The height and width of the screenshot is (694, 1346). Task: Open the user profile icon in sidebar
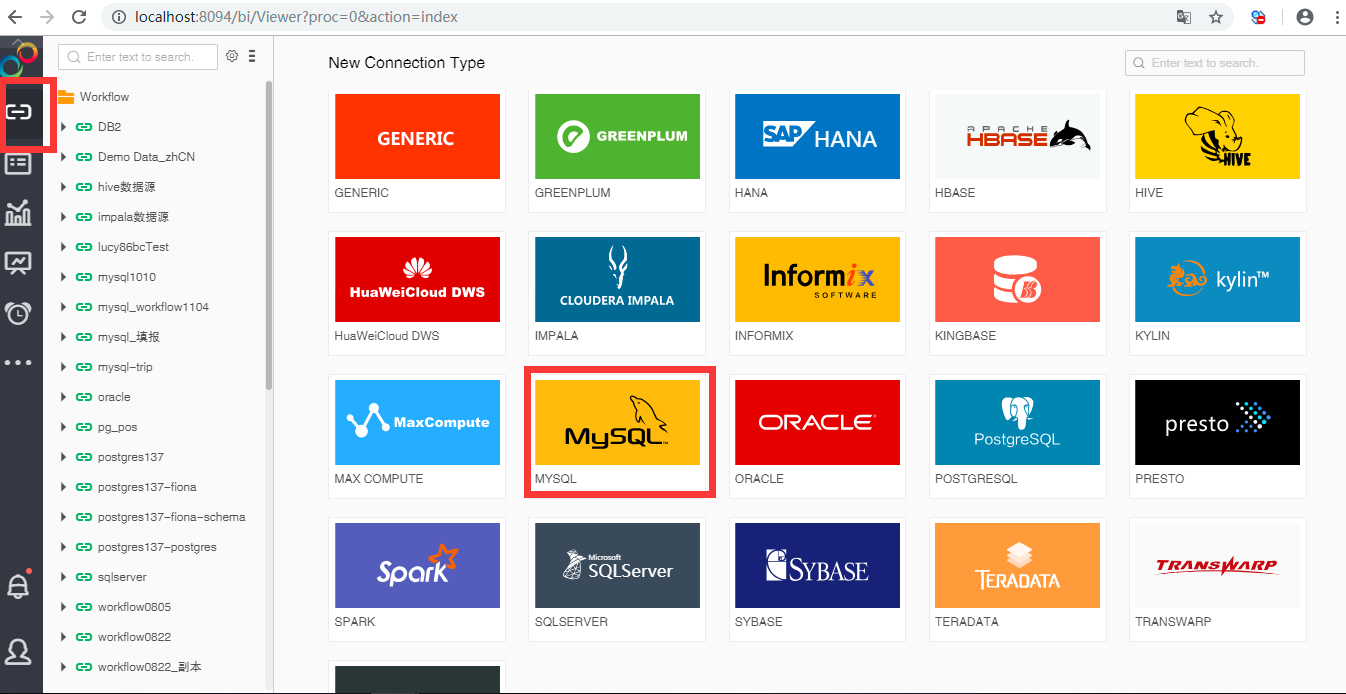pos(19,651)
